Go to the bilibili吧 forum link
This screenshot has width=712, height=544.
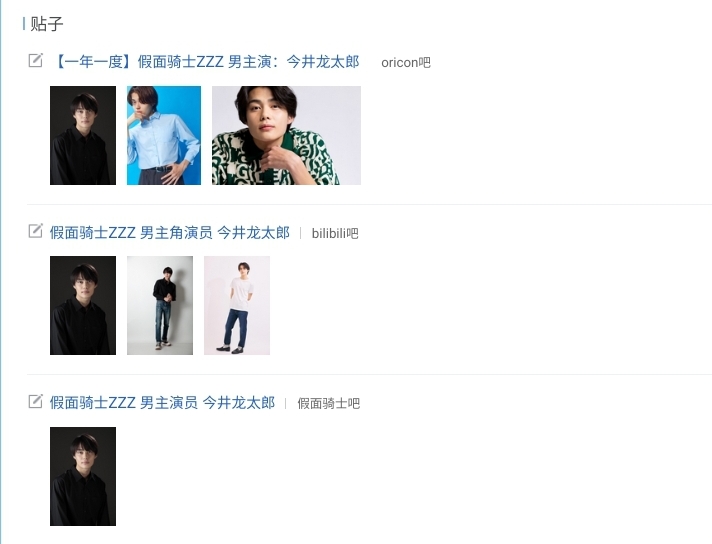pyautogui.click(x=335, y=233)
